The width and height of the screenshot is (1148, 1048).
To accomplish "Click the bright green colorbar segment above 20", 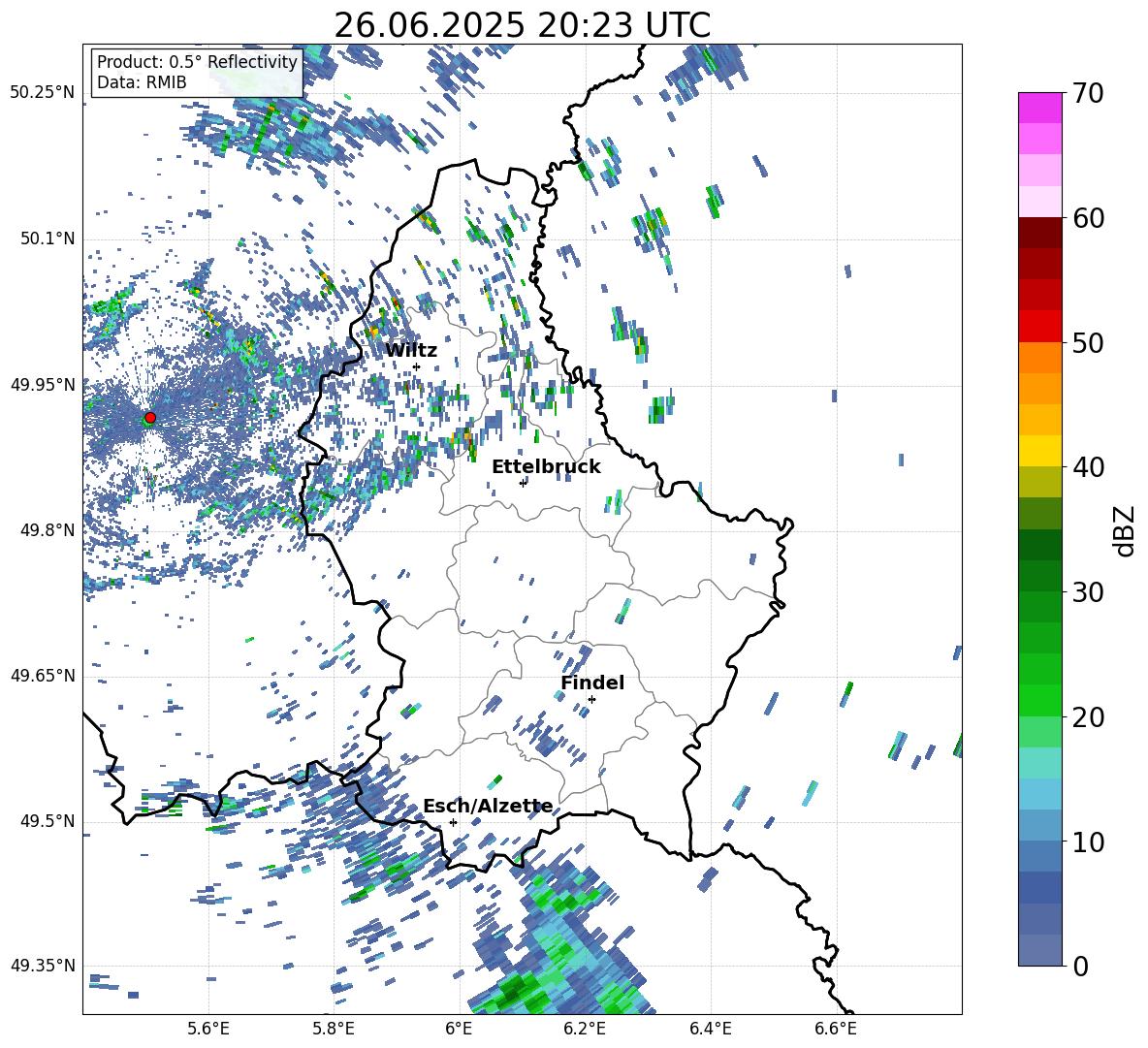I will [1039, 700].
